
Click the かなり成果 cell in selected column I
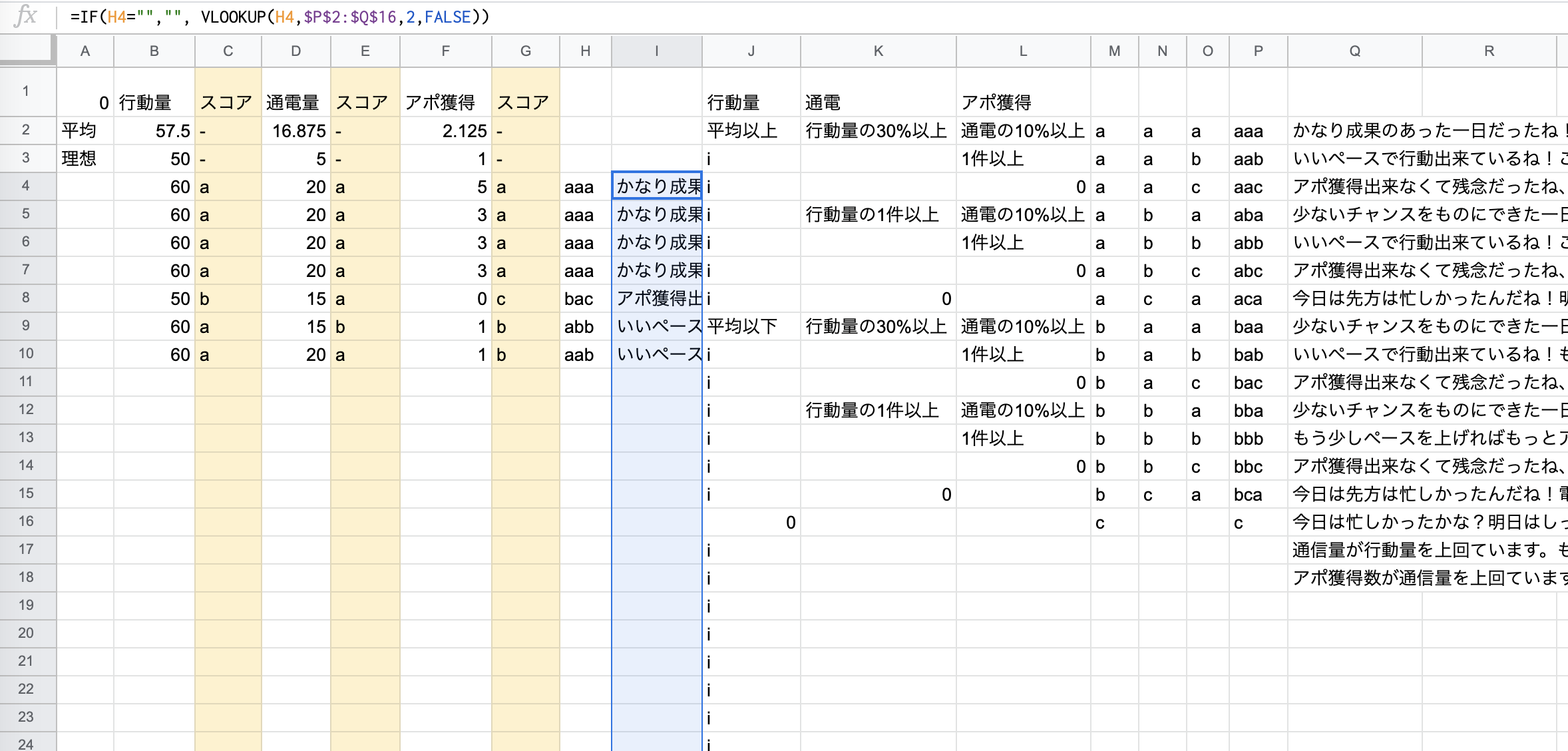(656, 186)
